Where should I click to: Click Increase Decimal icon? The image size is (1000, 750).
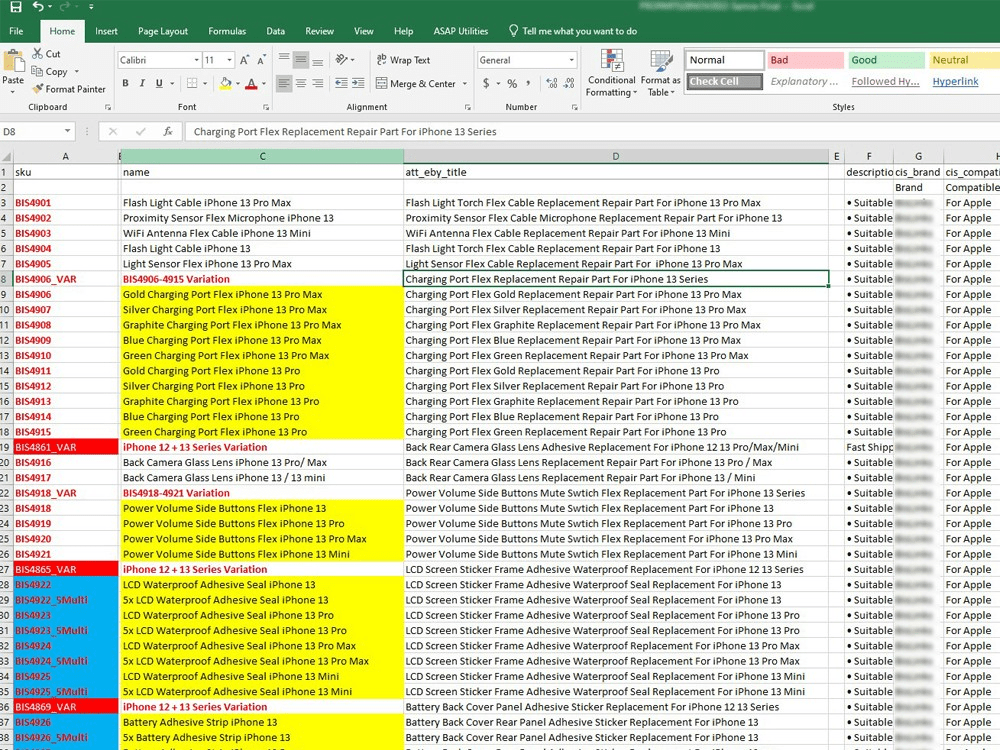pyautogui.click(x=552, y=84)
